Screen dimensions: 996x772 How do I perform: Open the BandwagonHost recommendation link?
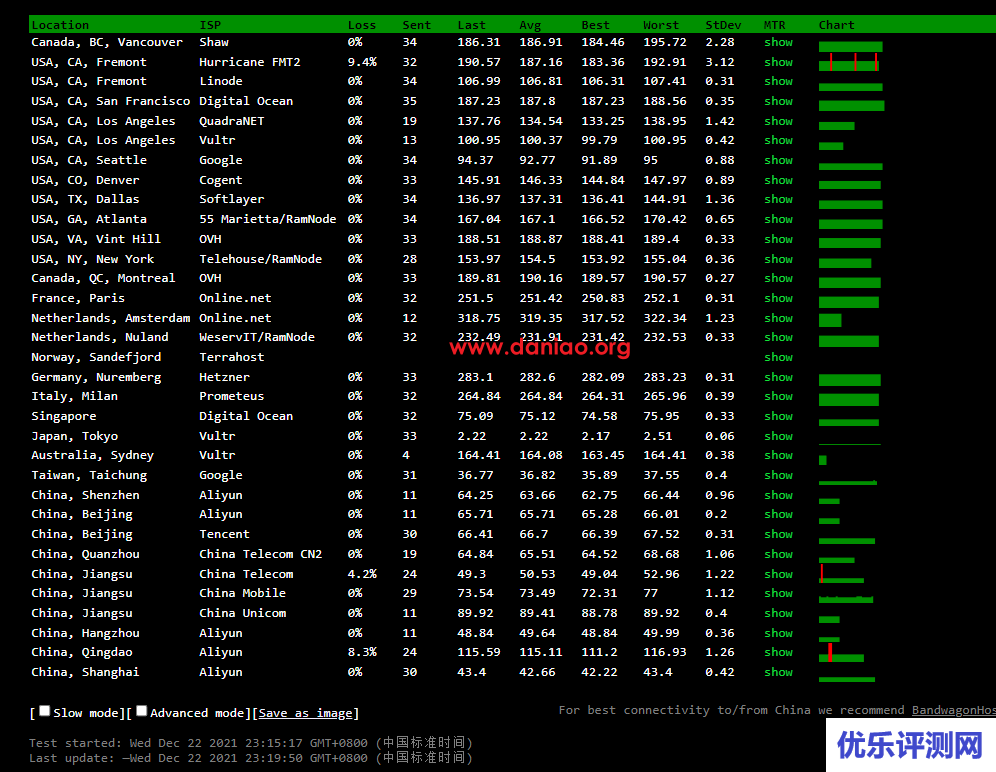click(953, 710)
